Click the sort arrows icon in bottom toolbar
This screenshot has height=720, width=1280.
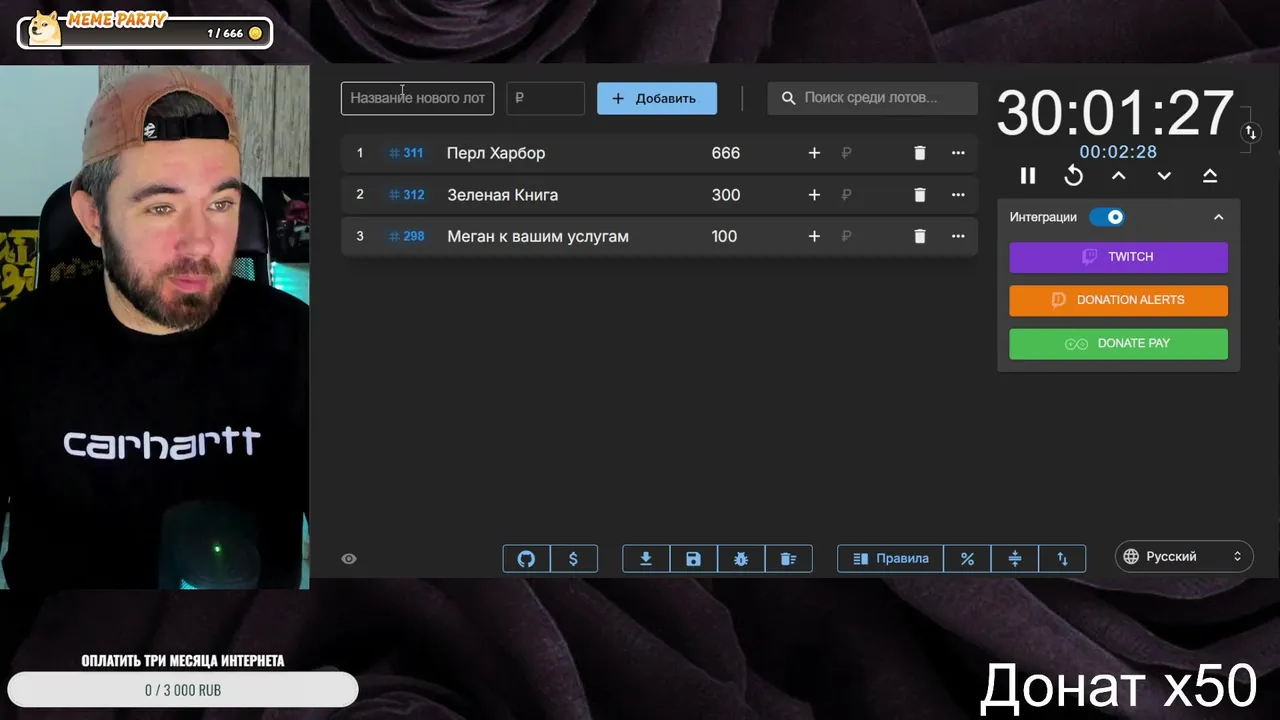(x=1063, y=559)
